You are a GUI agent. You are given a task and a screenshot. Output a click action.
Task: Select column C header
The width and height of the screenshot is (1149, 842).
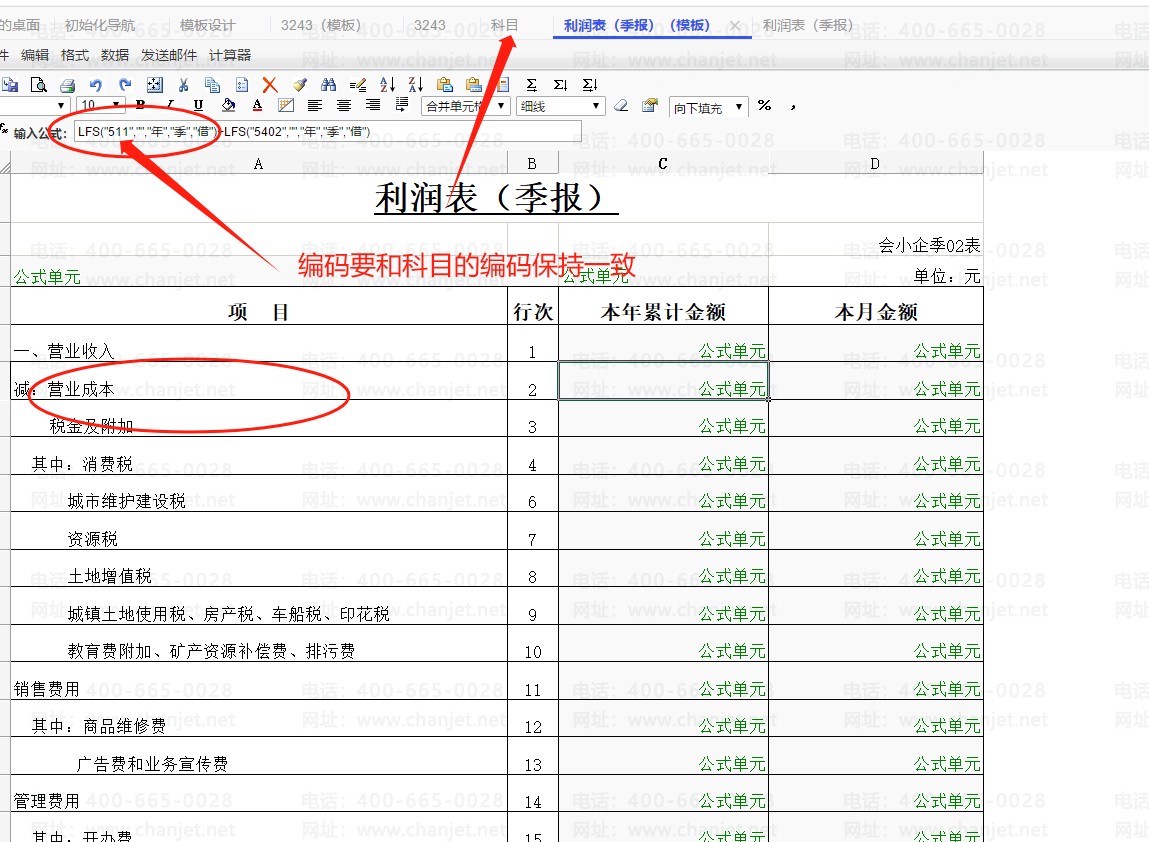(663, 164)
